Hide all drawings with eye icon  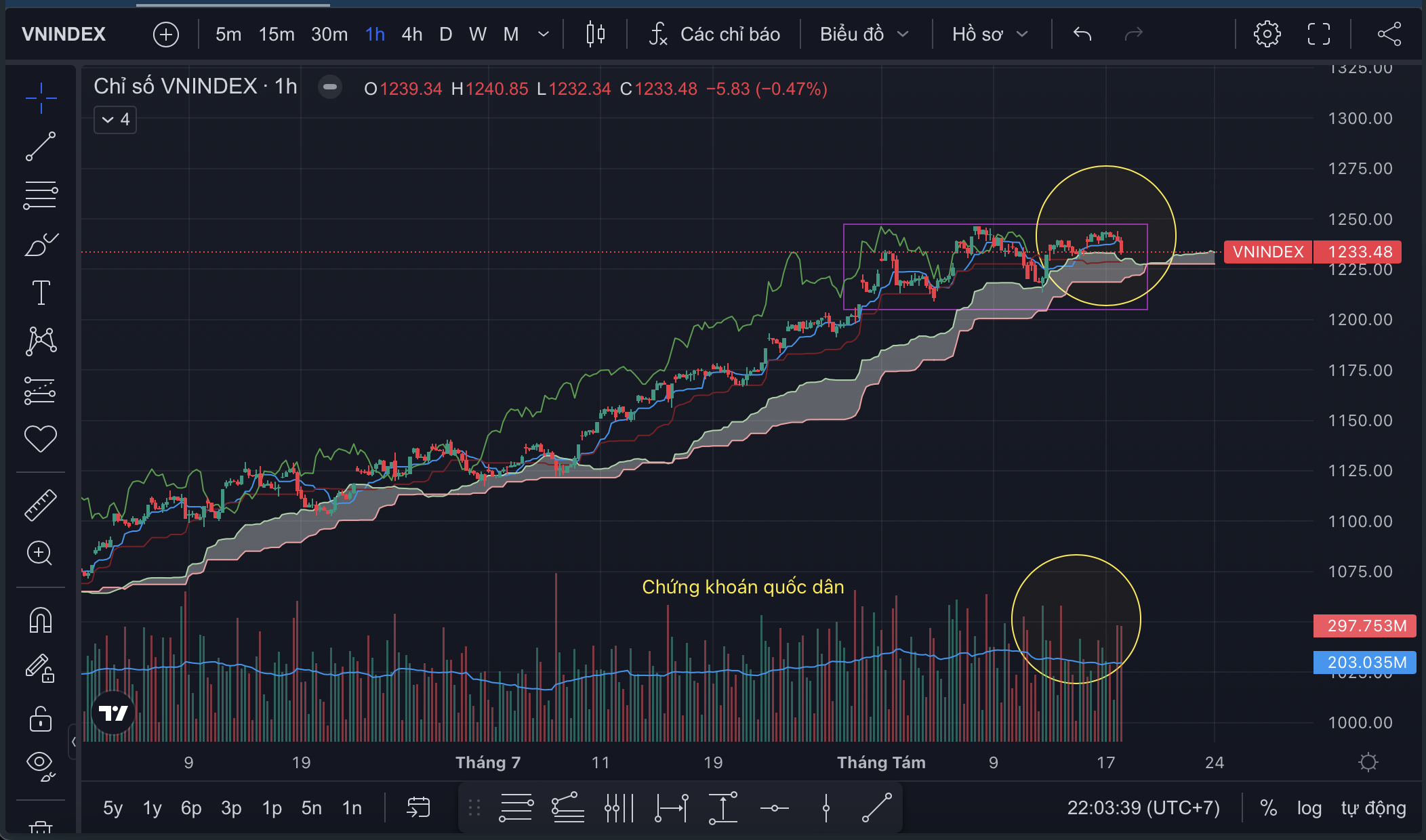click(x=41, y=765)
